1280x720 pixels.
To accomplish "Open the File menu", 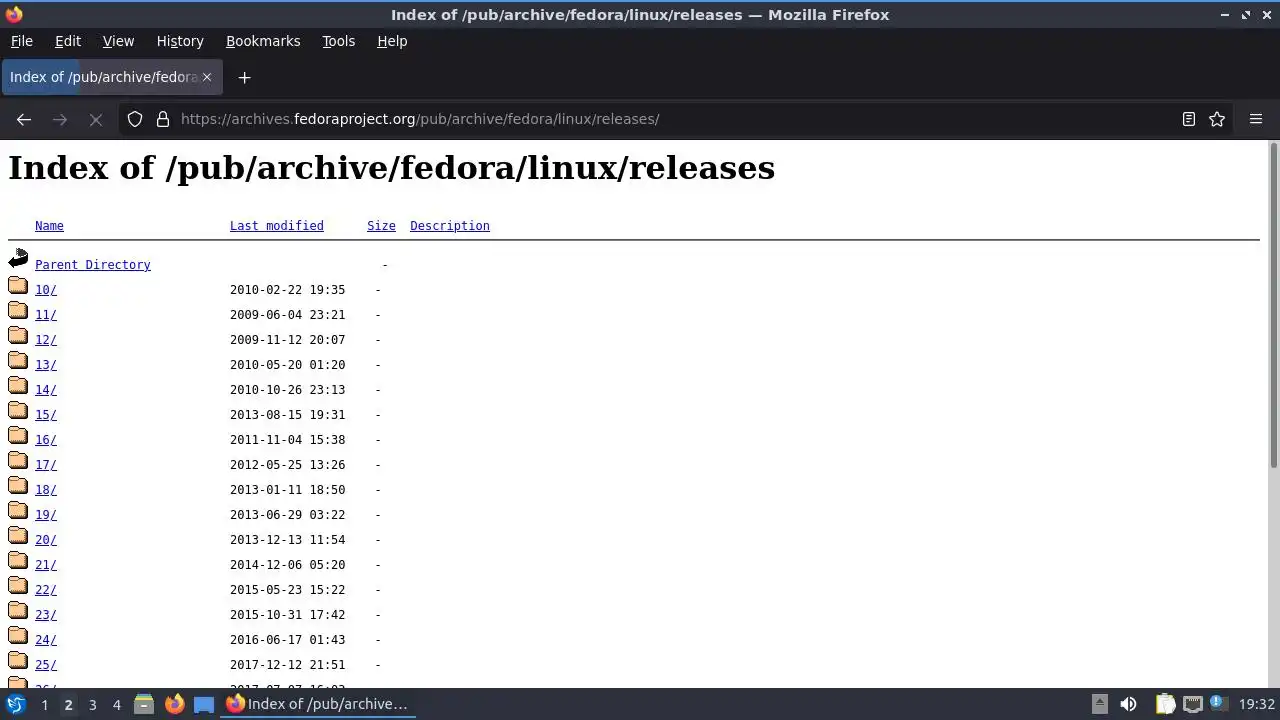I will pyautogui.click(x=22, y=41).
